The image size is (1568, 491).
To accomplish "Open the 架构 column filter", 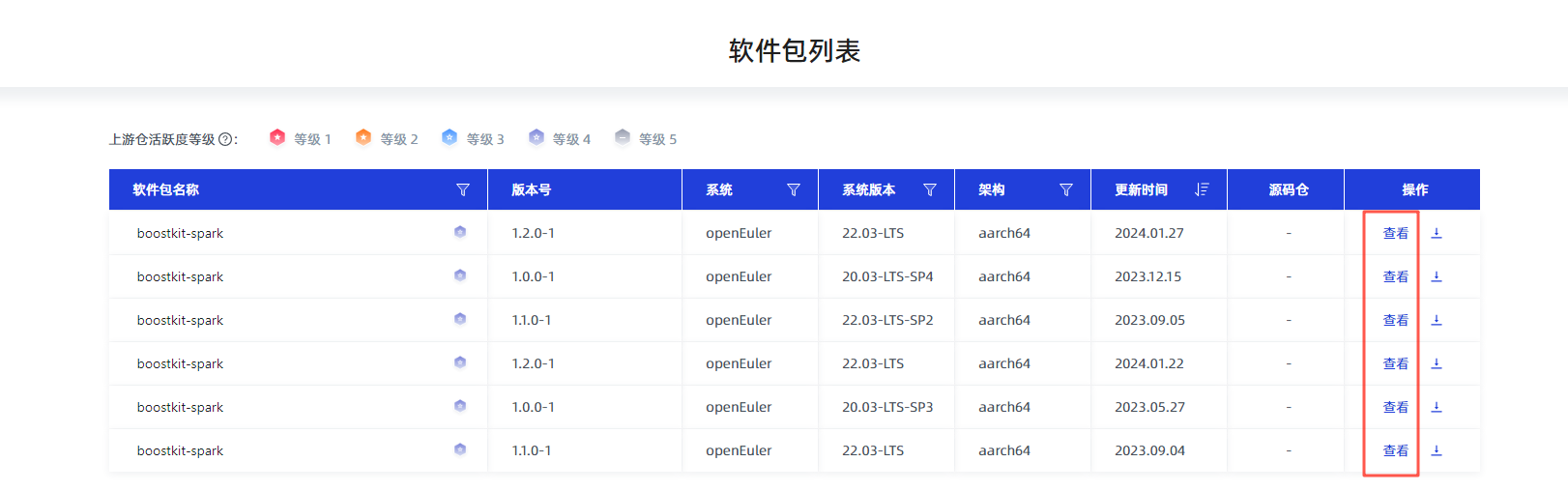I will point(1066,189).
